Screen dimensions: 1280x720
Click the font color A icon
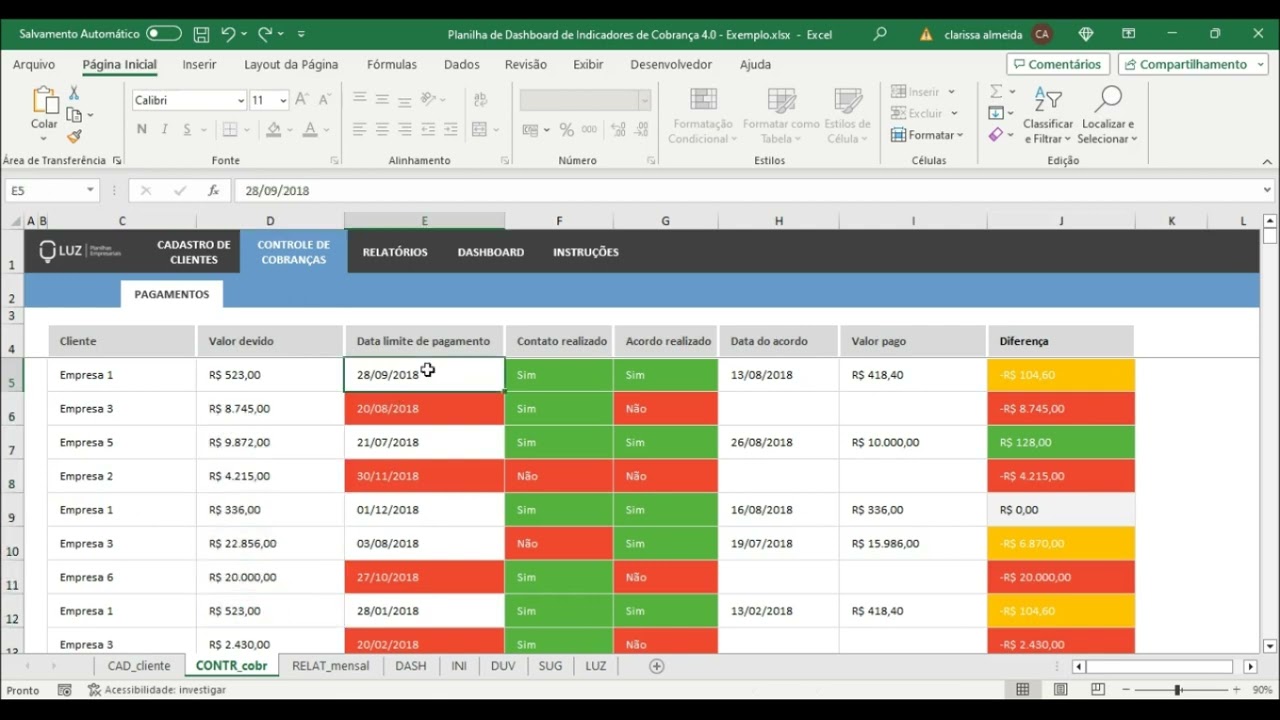pos(310,130)
